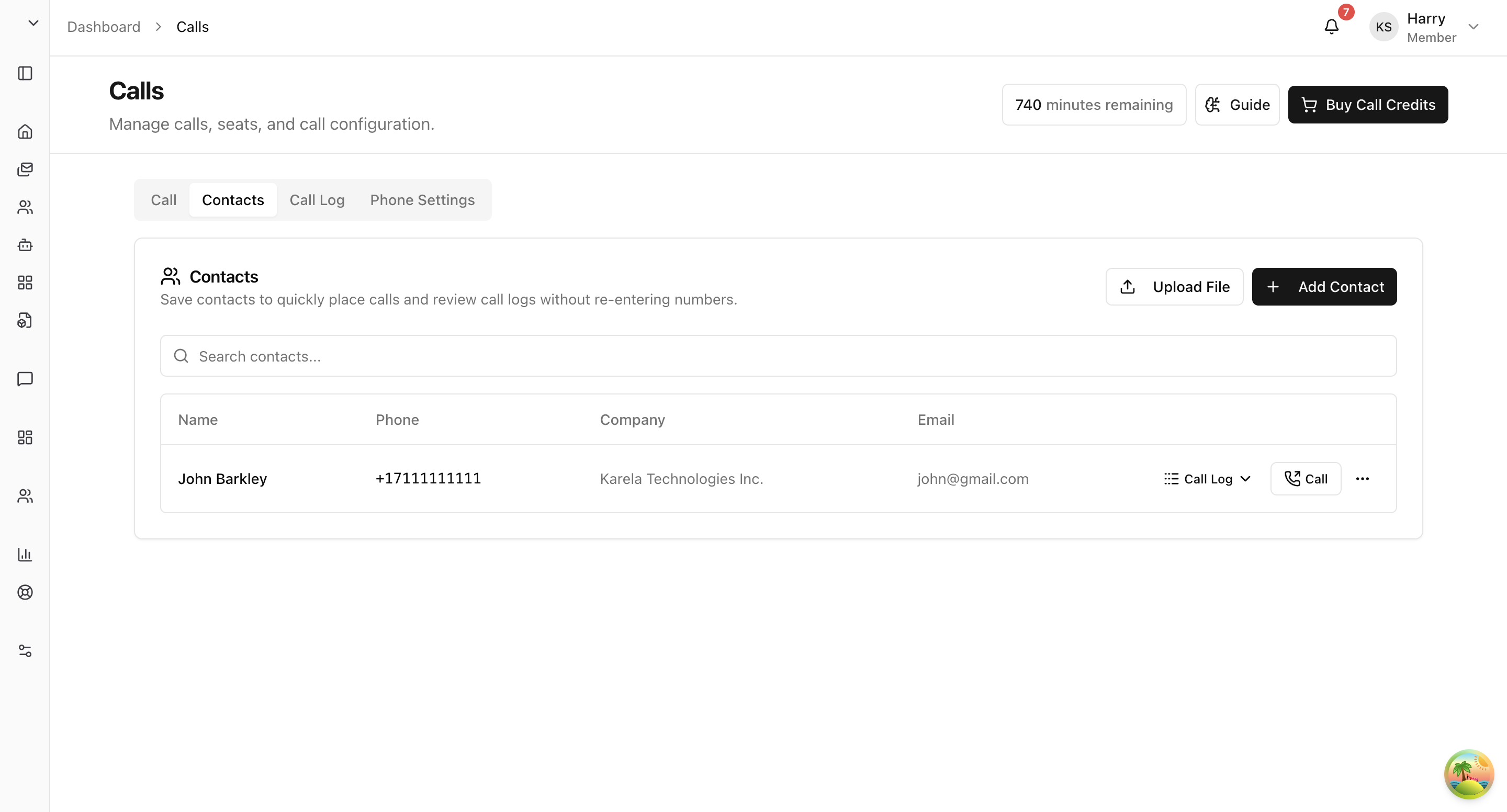Open the Home icon in sidebar
This screenshot has height=812, width=1507.
[x=25, y=132]
